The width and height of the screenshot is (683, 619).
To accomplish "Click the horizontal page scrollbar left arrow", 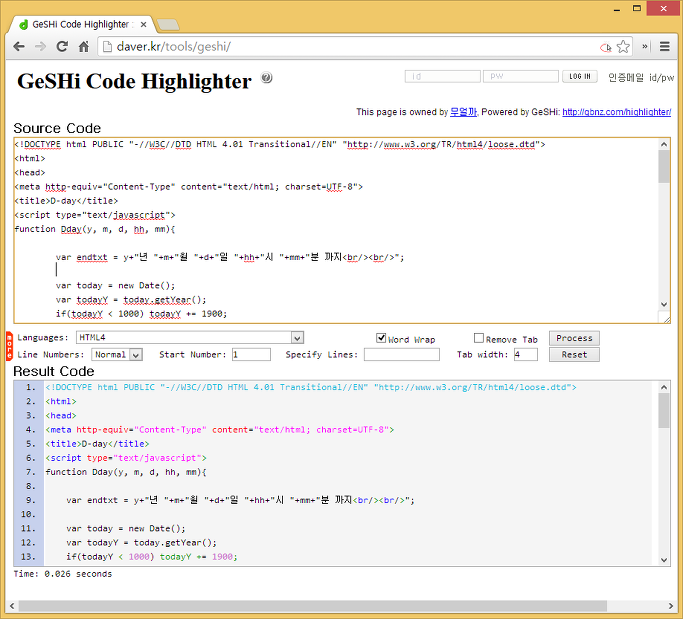I will pyautogui.click(x=12, y=606).
